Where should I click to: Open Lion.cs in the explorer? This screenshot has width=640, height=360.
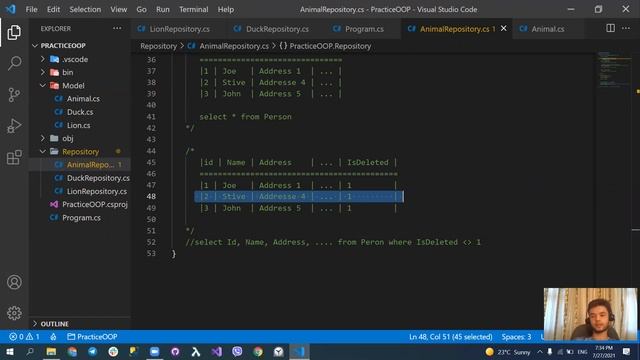(x=79, y=125)
